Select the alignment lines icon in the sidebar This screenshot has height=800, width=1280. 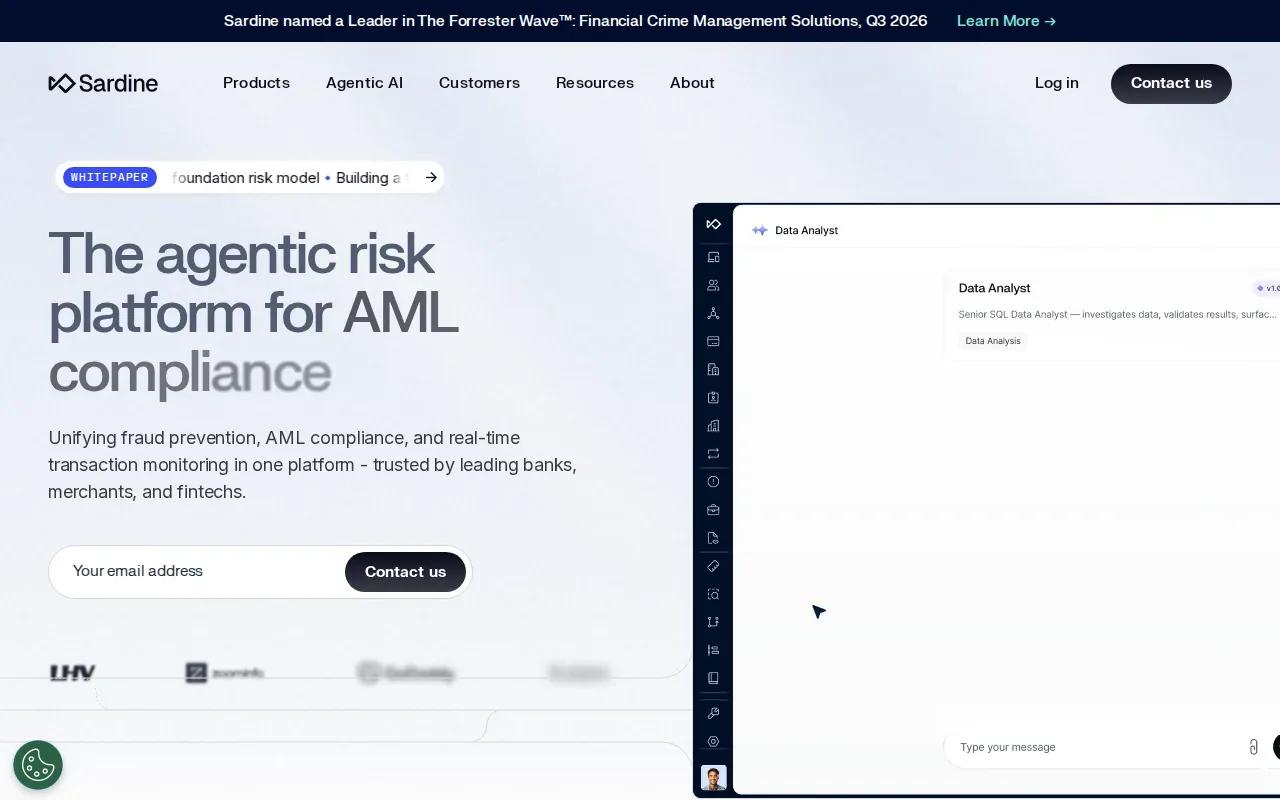point(713,650)
